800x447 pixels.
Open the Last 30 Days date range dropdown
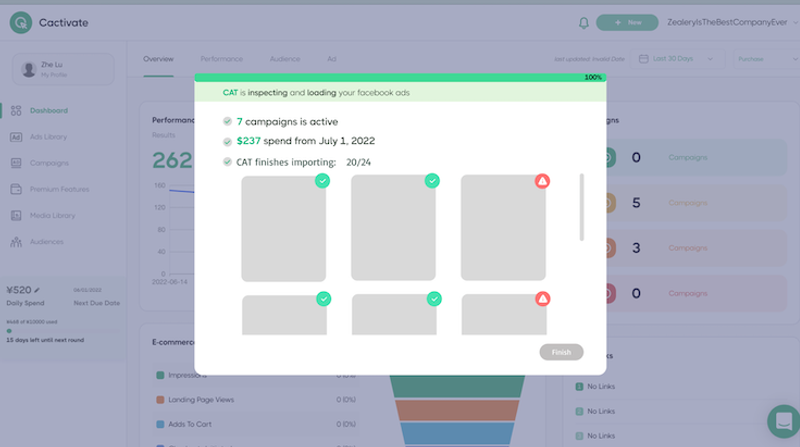(x=677, y=59)
